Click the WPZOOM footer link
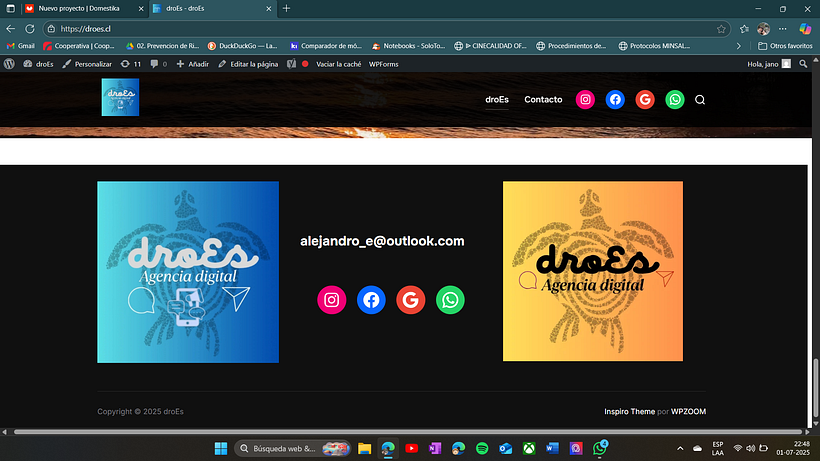820x461 pixels. [689, 411]
